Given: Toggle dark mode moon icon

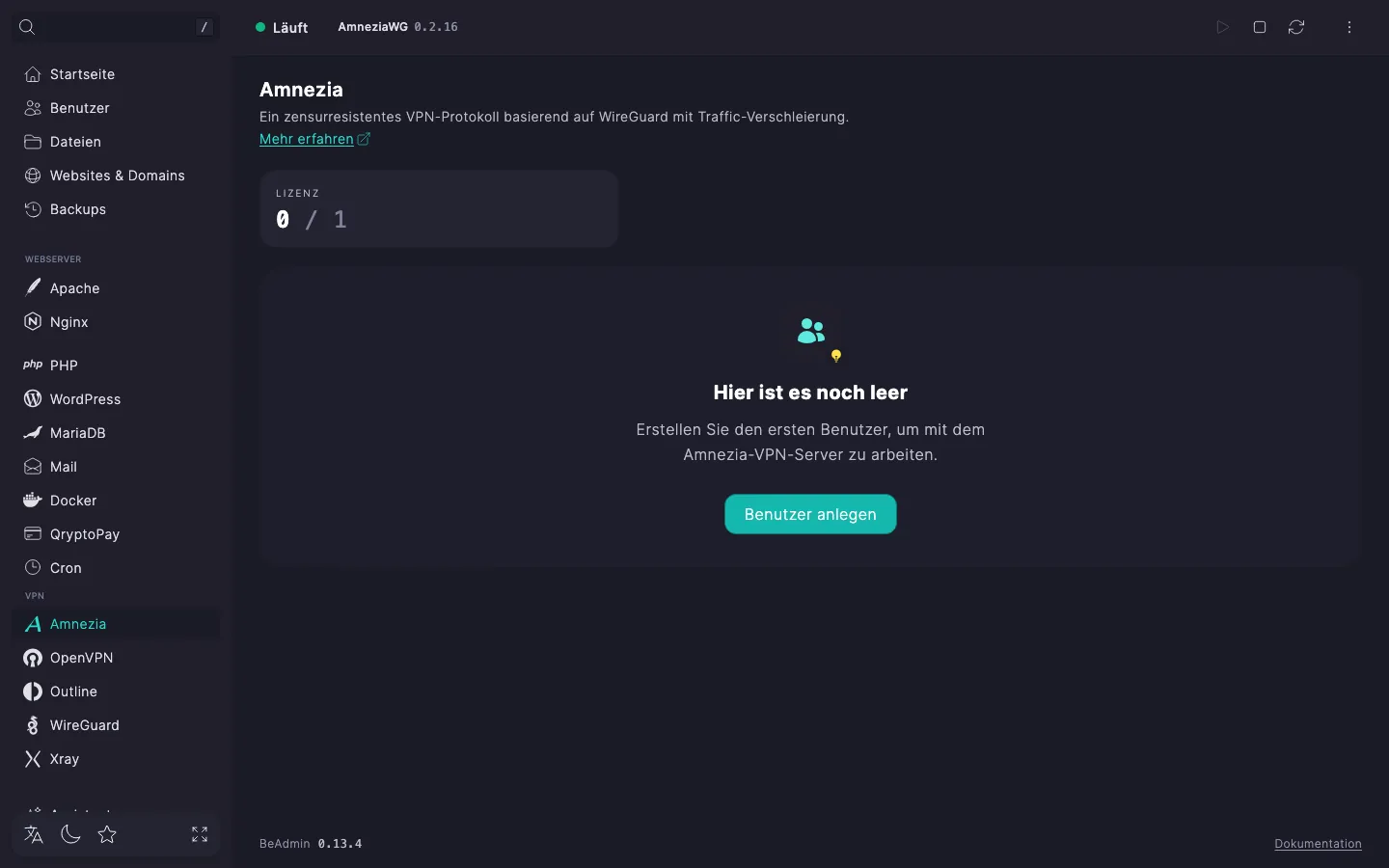Looking at the screenshot, I should [70, 834].
